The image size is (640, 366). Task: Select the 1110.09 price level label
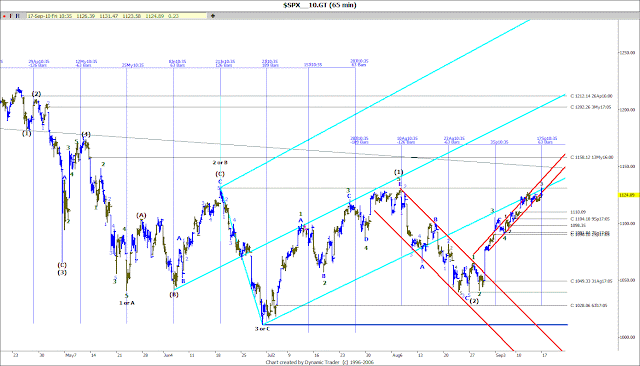pos(578,212)
